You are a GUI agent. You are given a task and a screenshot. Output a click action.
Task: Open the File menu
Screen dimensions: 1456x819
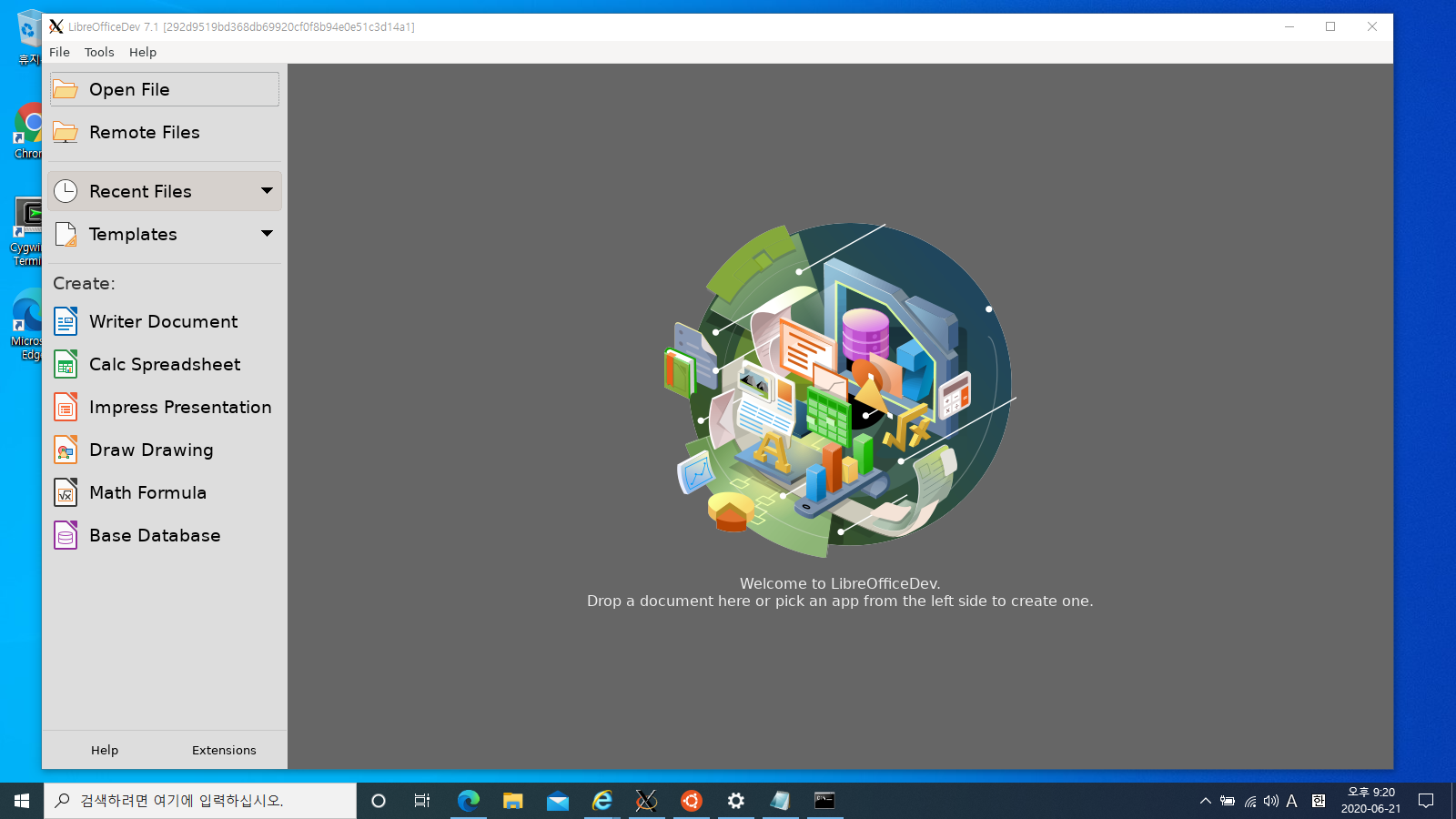[x=59, y=52]
